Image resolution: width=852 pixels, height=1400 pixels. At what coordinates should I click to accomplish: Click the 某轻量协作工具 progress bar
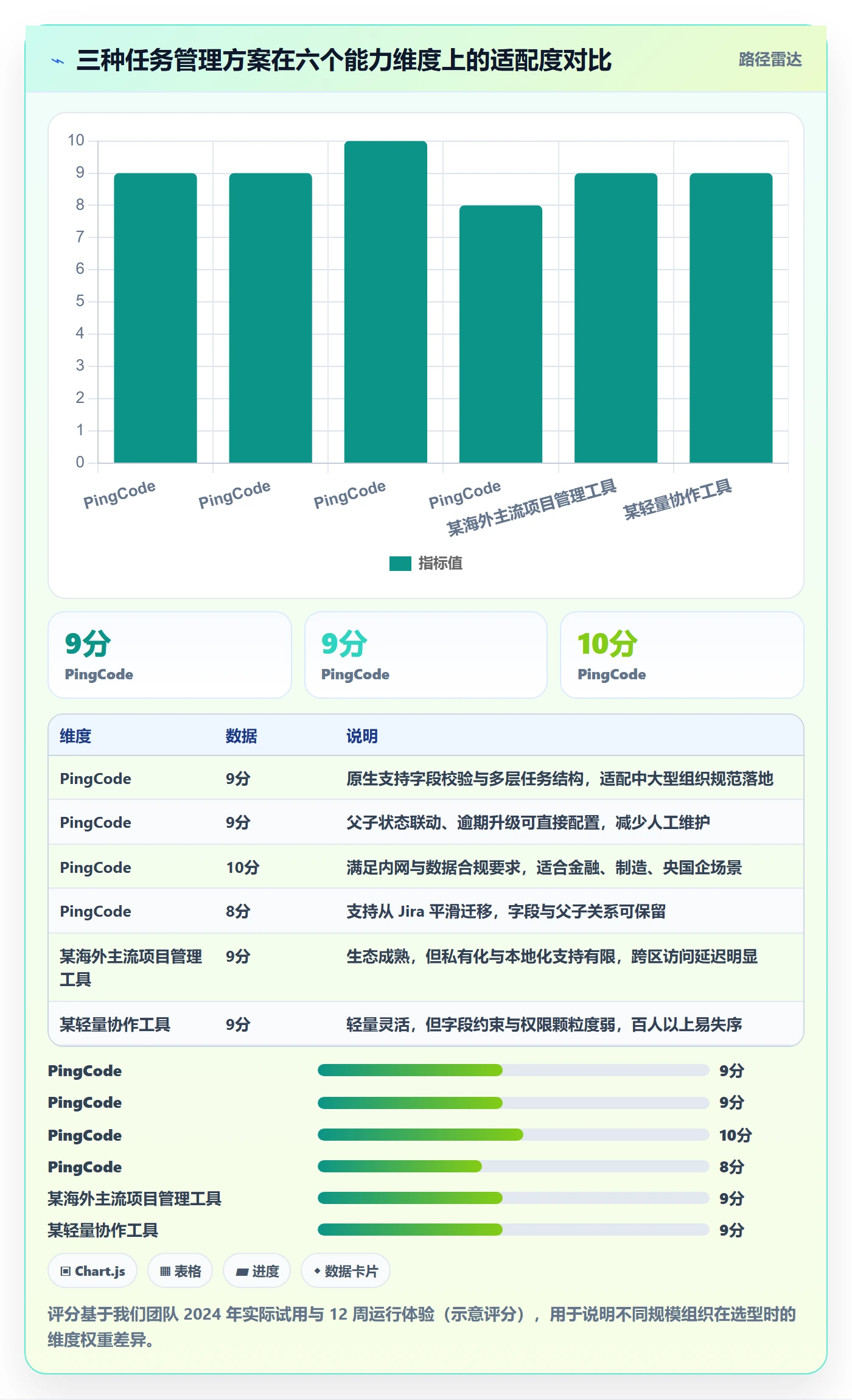click(x=513, y=1230)
